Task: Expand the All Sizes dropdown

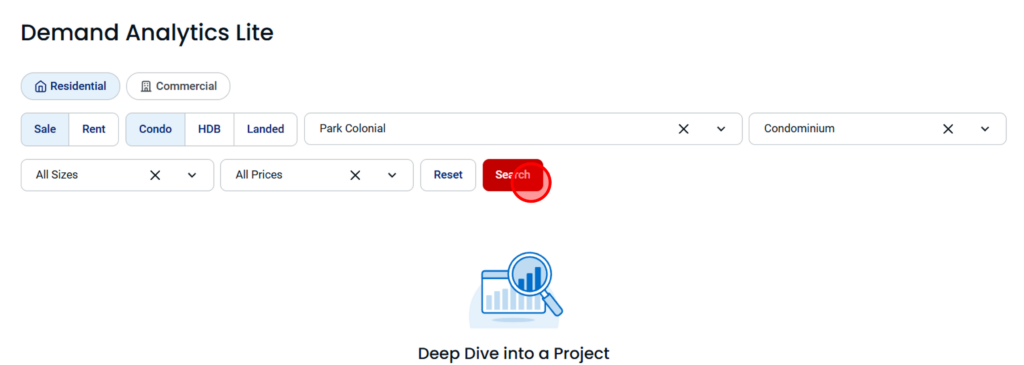Action: (x=192, y=175)
